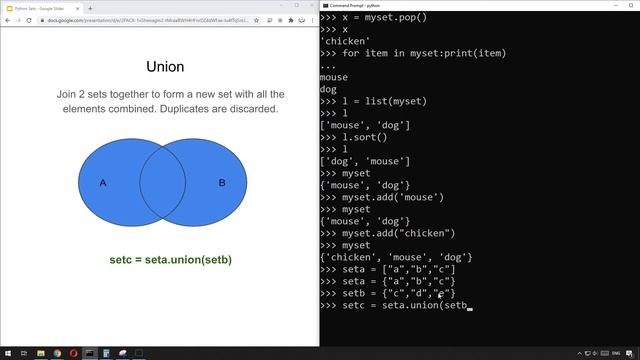Click the setc = seta.union(setb) code text

point(171,260)
